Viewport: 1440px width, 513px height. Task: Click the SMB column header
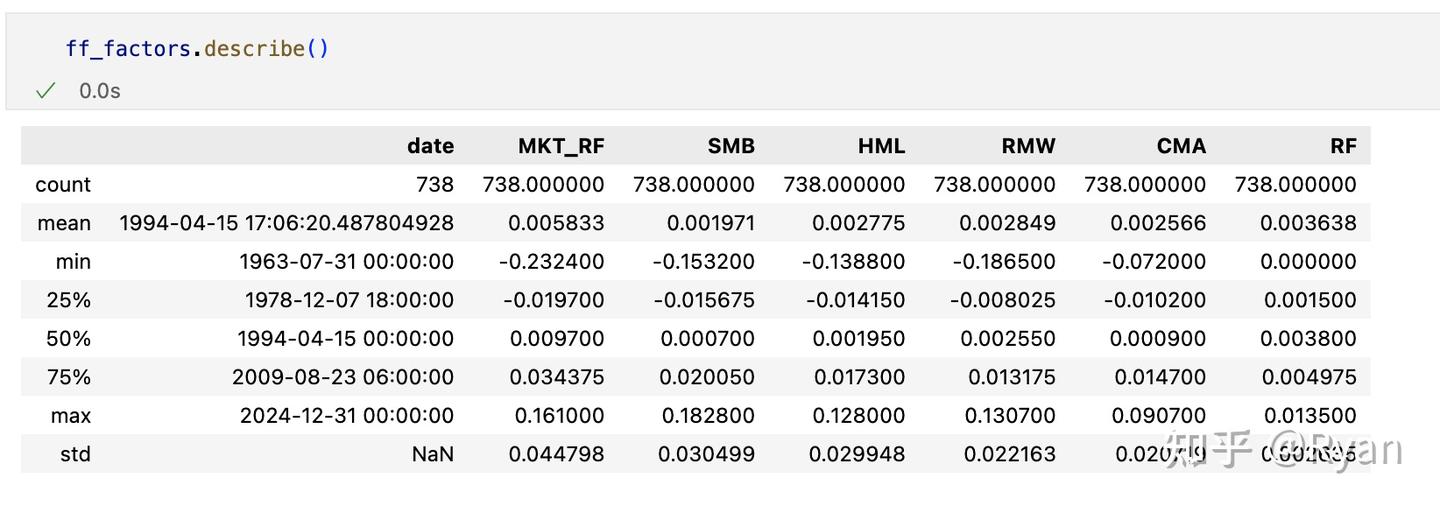pos(731,146)
